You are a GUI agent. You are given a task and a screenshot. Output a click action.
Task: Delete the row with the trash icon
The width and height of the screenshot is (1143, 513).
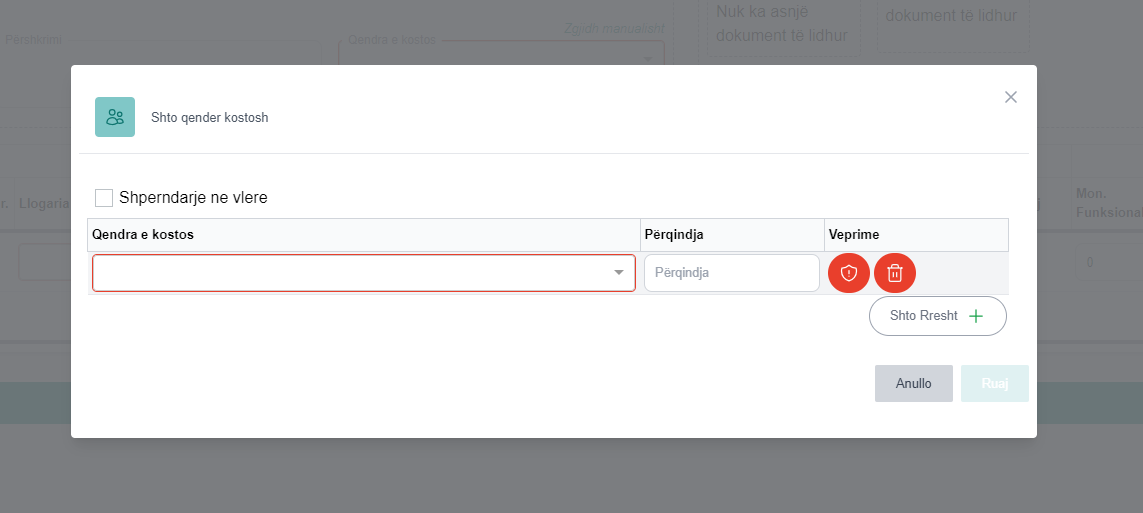[895, 273]
